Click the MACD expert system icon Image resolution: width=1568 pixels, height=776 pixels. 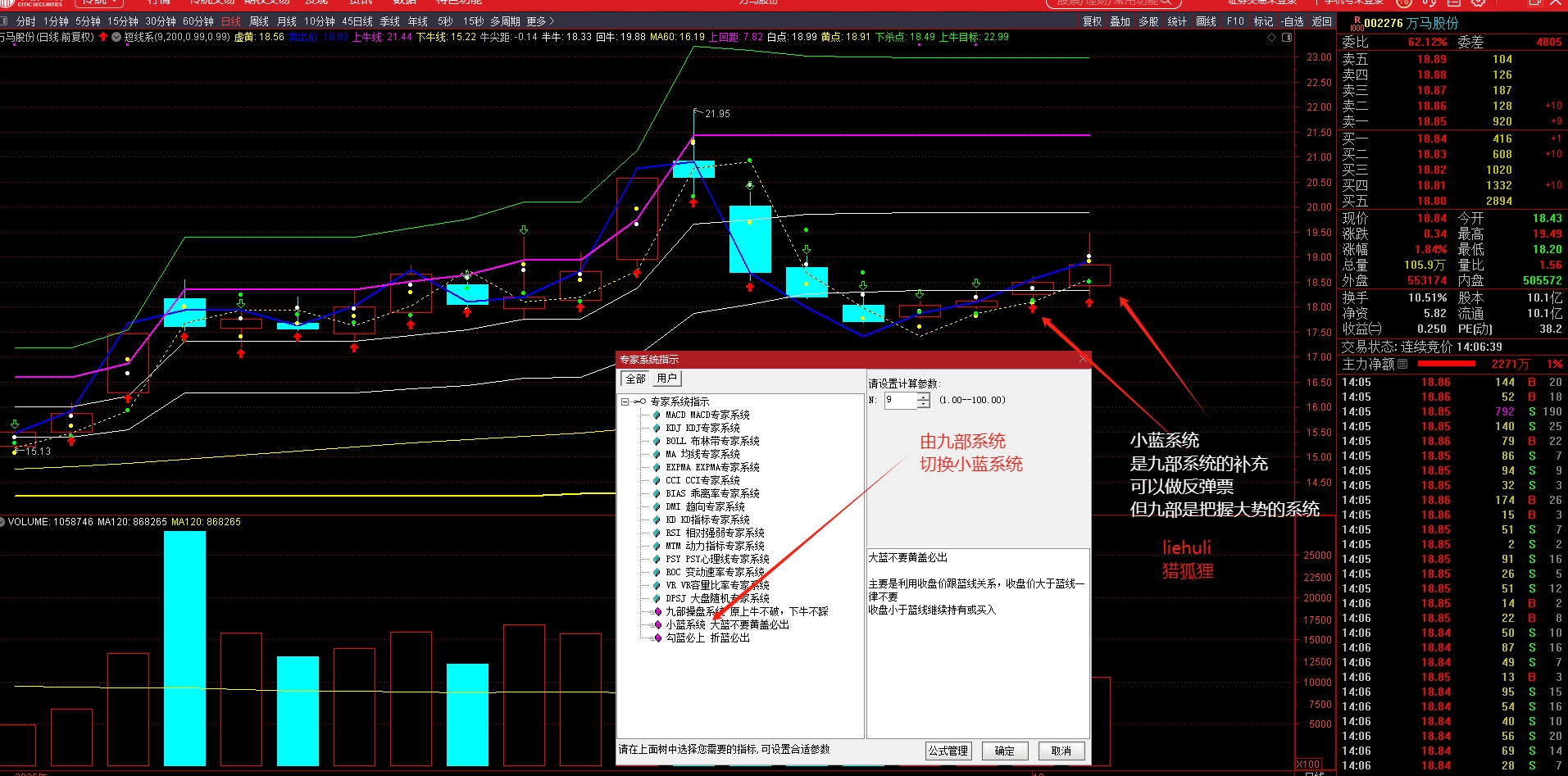coord(657,415)
